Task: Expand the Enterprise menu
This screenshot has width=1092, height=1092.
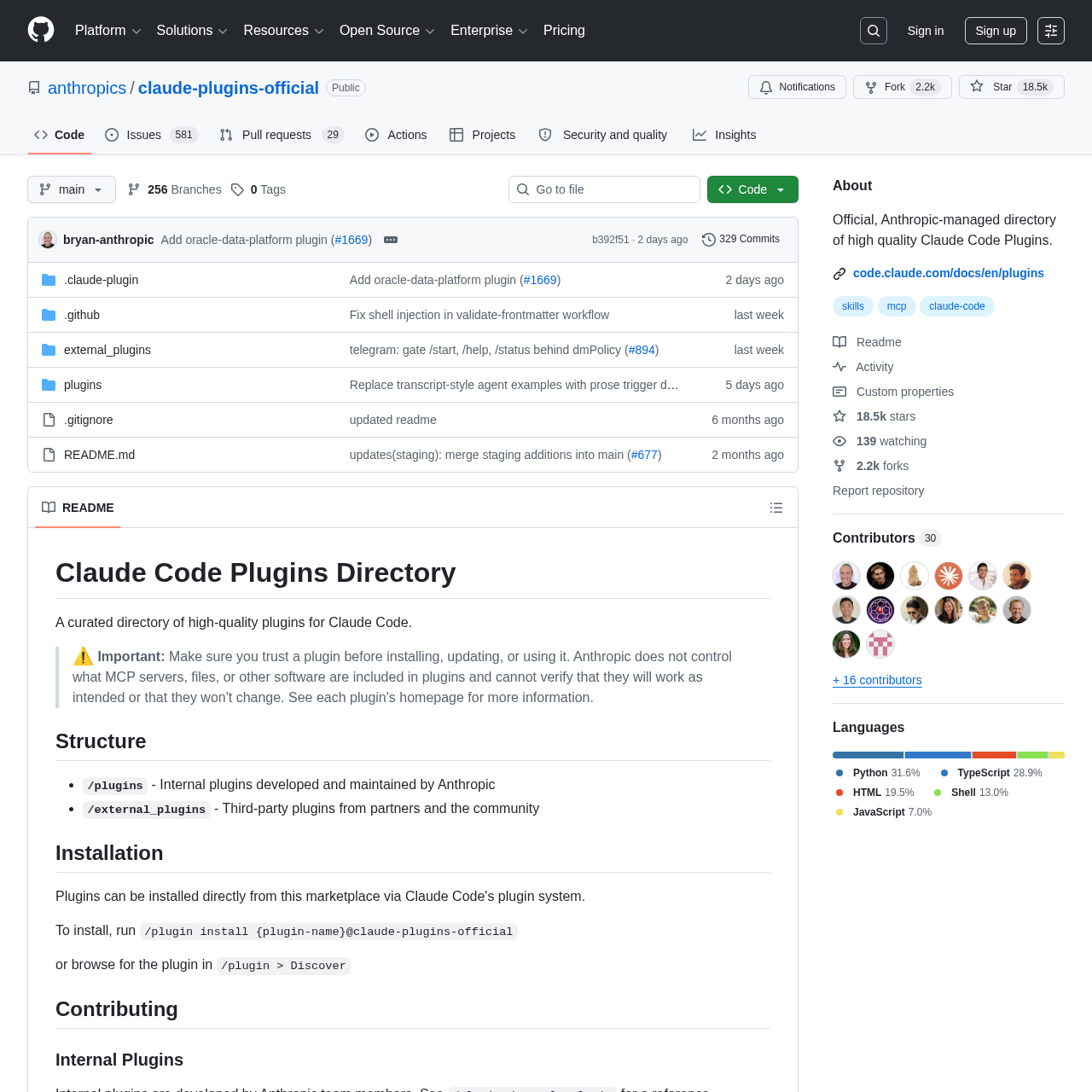Action: [489, 31]
